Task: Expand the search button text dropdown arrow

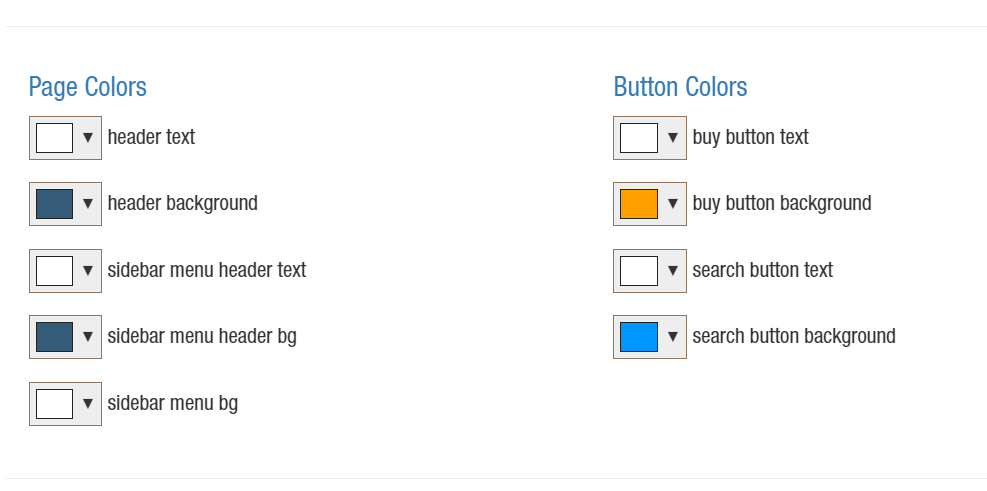Action: pos(673,271)
